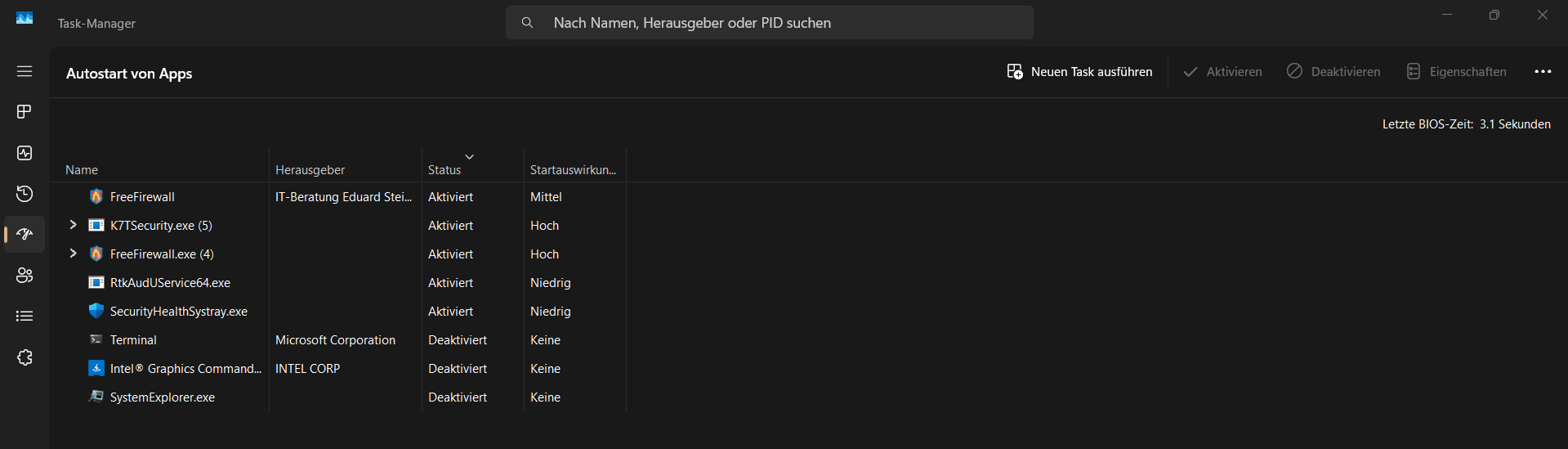Screen dimensions: 1568x449
Task: Open the Performance page icon
Action: pyautogui.click(x=25, y=153)
